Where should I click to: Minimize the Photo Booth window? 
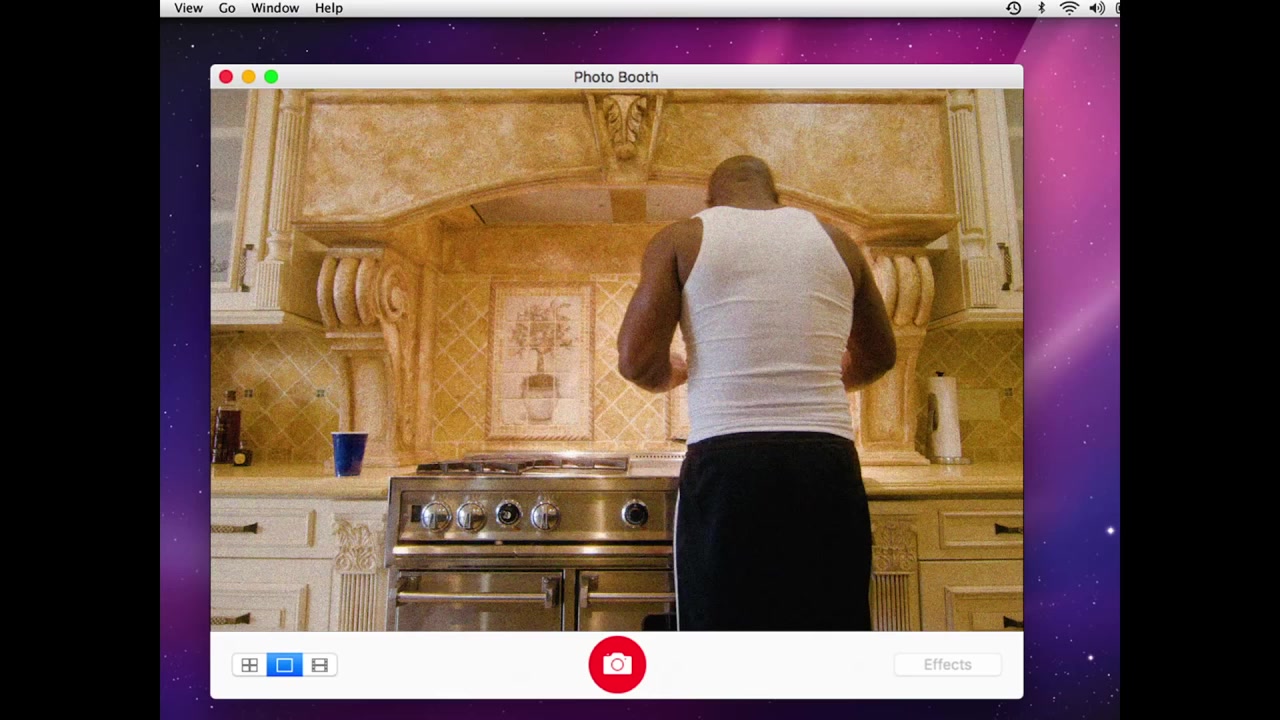[x=248, y=77]
